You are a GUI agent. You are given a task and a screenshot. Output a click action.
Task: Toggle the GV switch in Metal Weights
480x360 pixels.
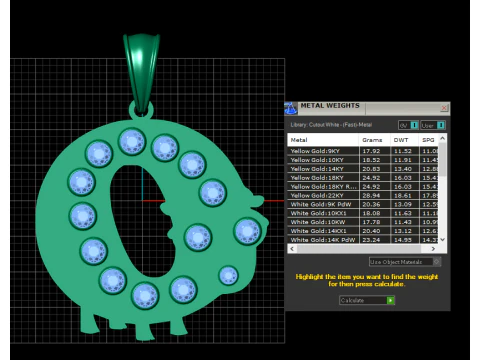pyautogui.click(x=408, y=125)
